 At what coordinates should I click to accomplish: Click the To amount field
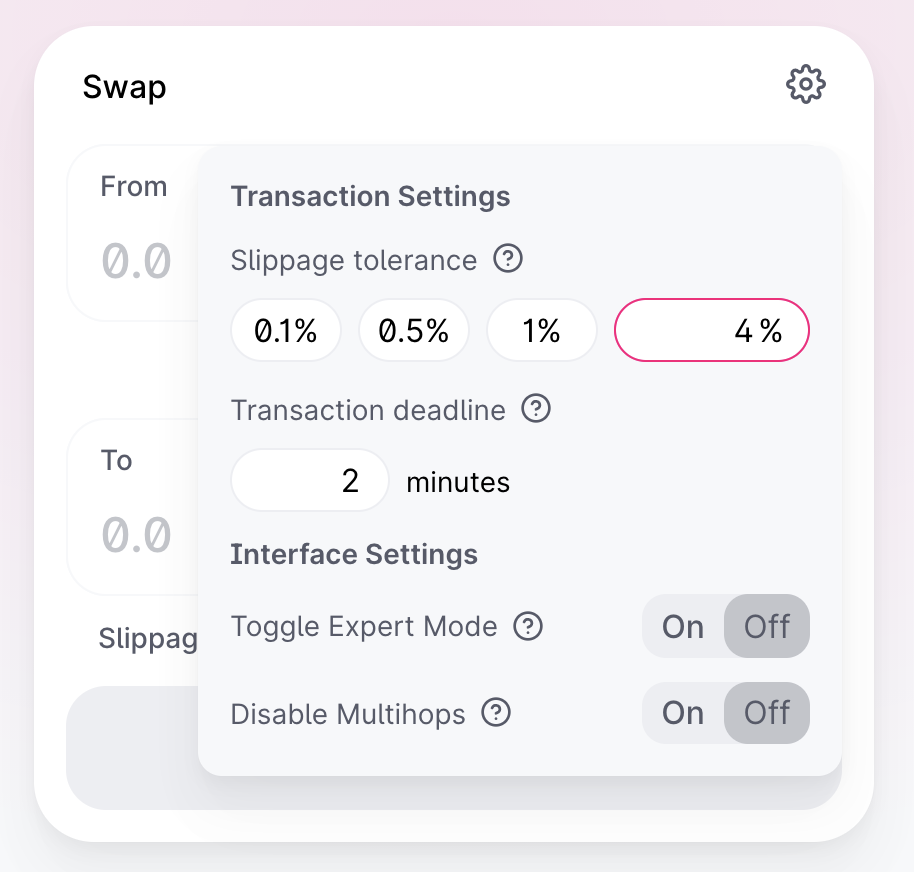tap(136, 535)
